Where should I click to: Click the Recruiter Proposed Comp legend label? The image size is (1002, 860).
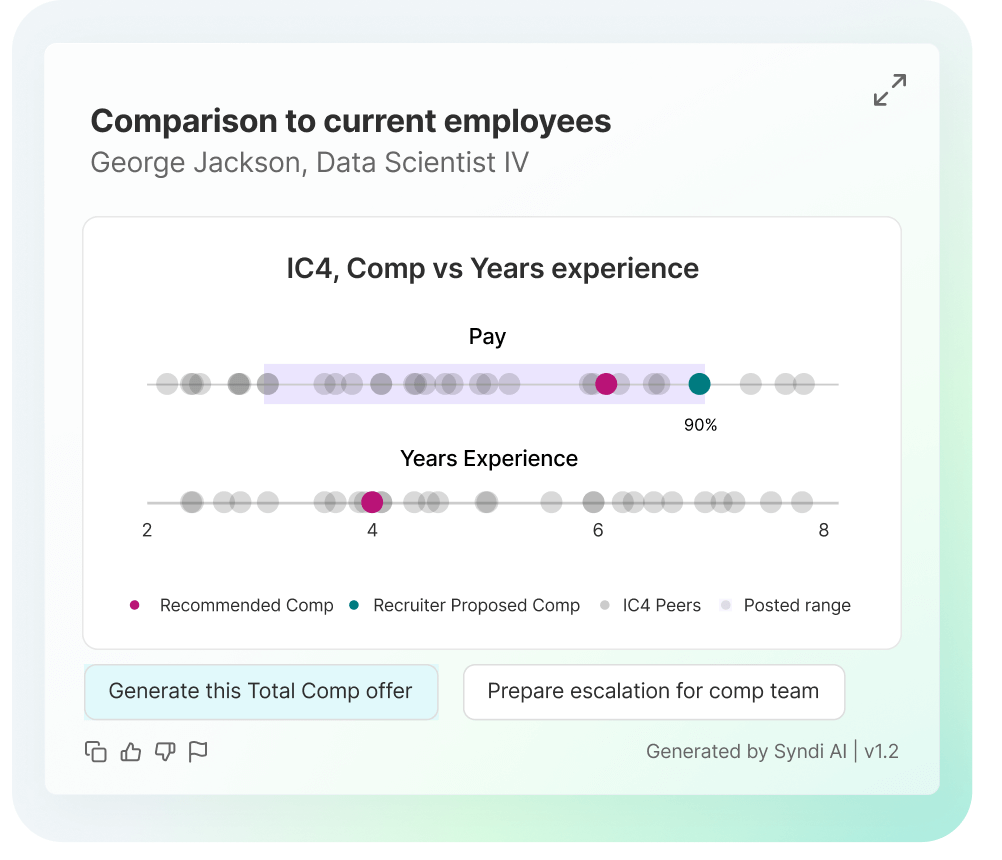tap(476, 605)
